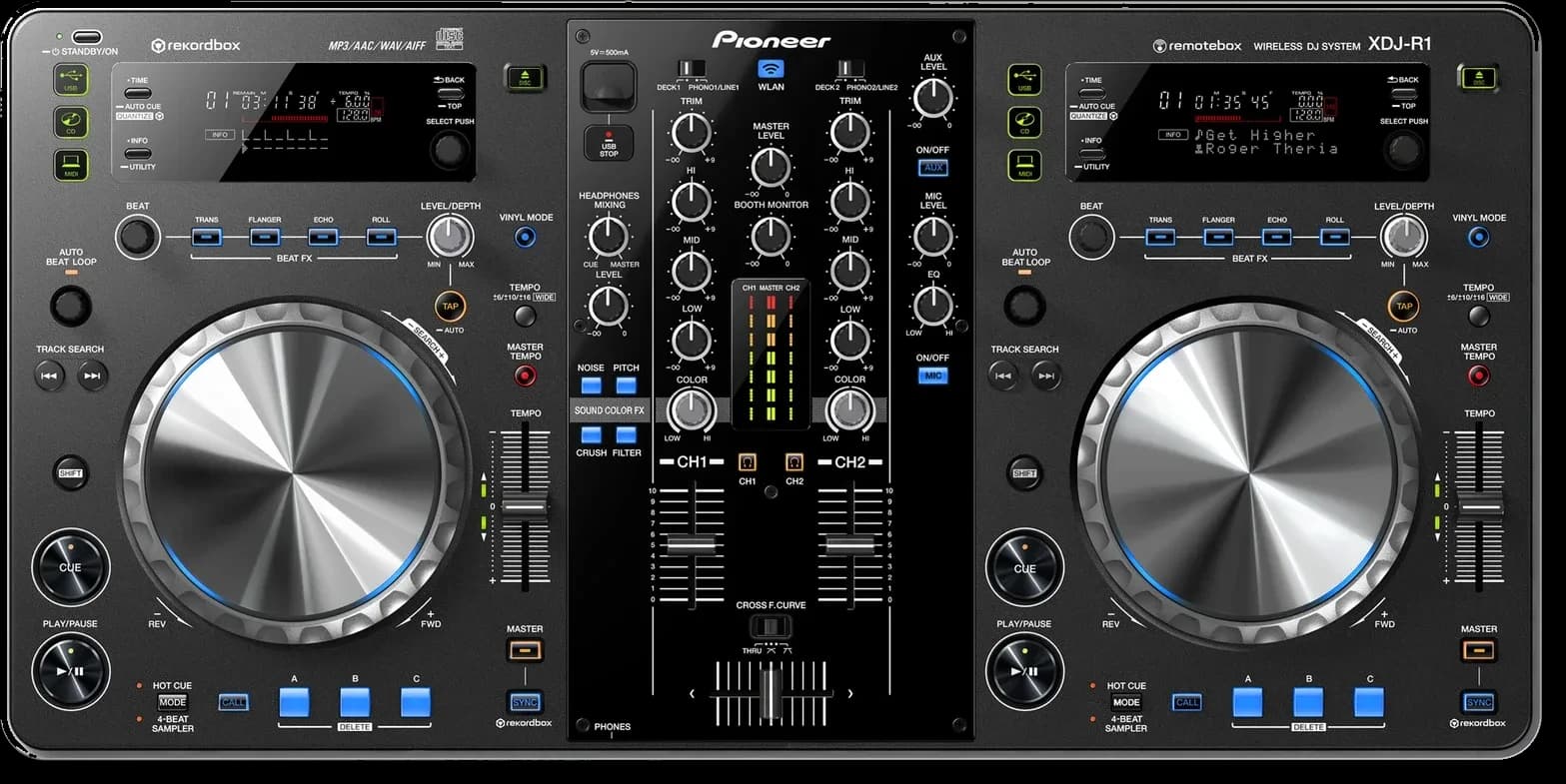
Task: Activate the FILTER sound color effect
Action: (627, 434)
